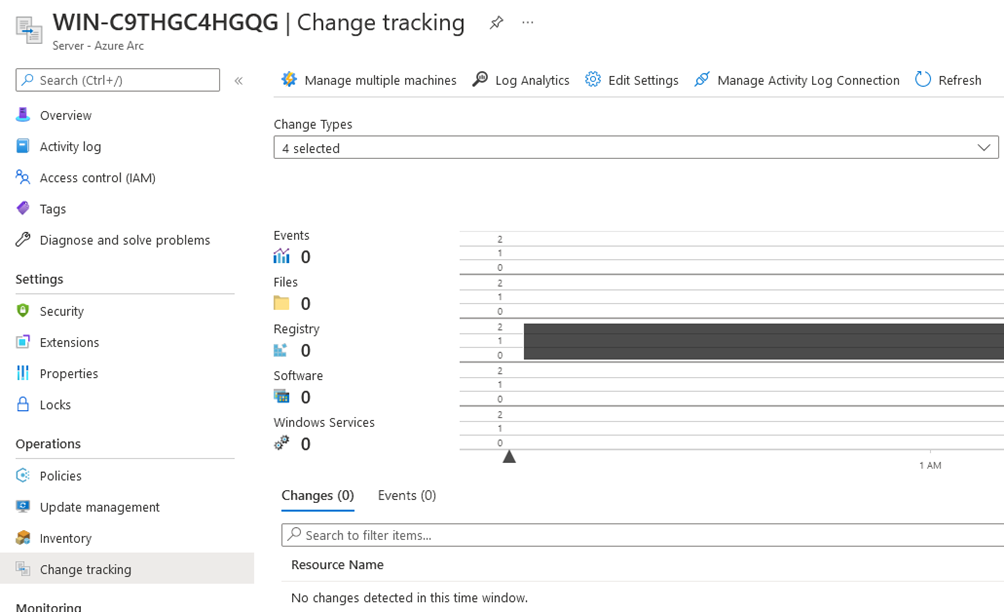Open Update management
This screenshot has width=1004, height=612.
(99, 507)
